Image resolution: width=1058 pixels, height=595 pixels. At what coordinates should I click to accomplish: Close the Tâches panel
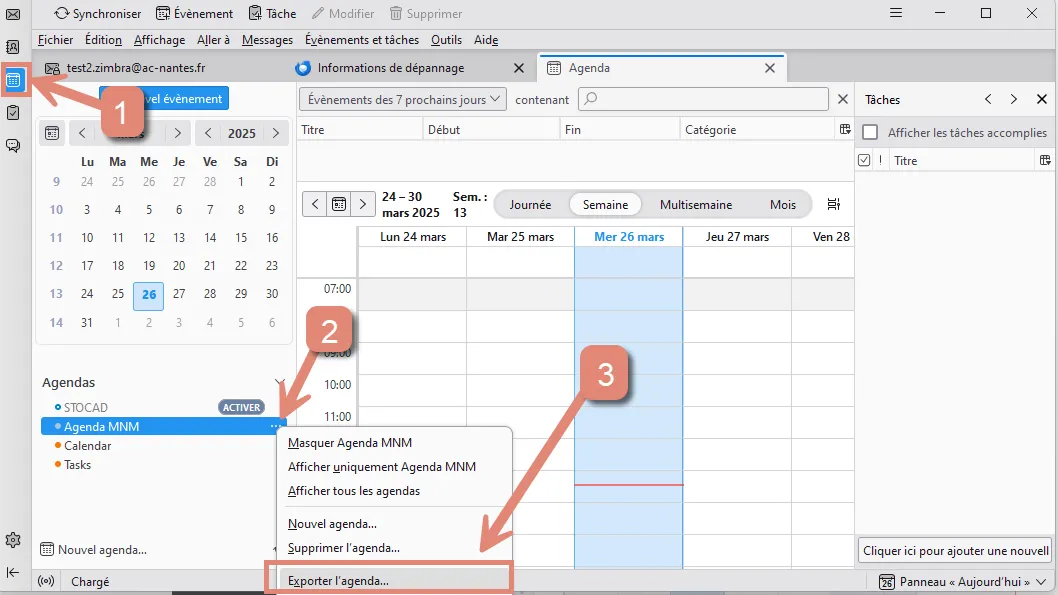(x=1042, y=99)
